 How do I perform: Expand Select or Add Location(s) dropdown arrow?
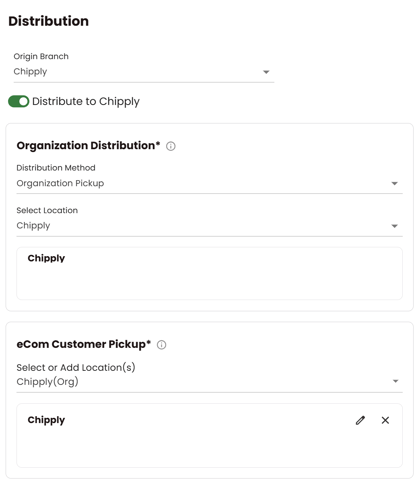tap(396, 381)
